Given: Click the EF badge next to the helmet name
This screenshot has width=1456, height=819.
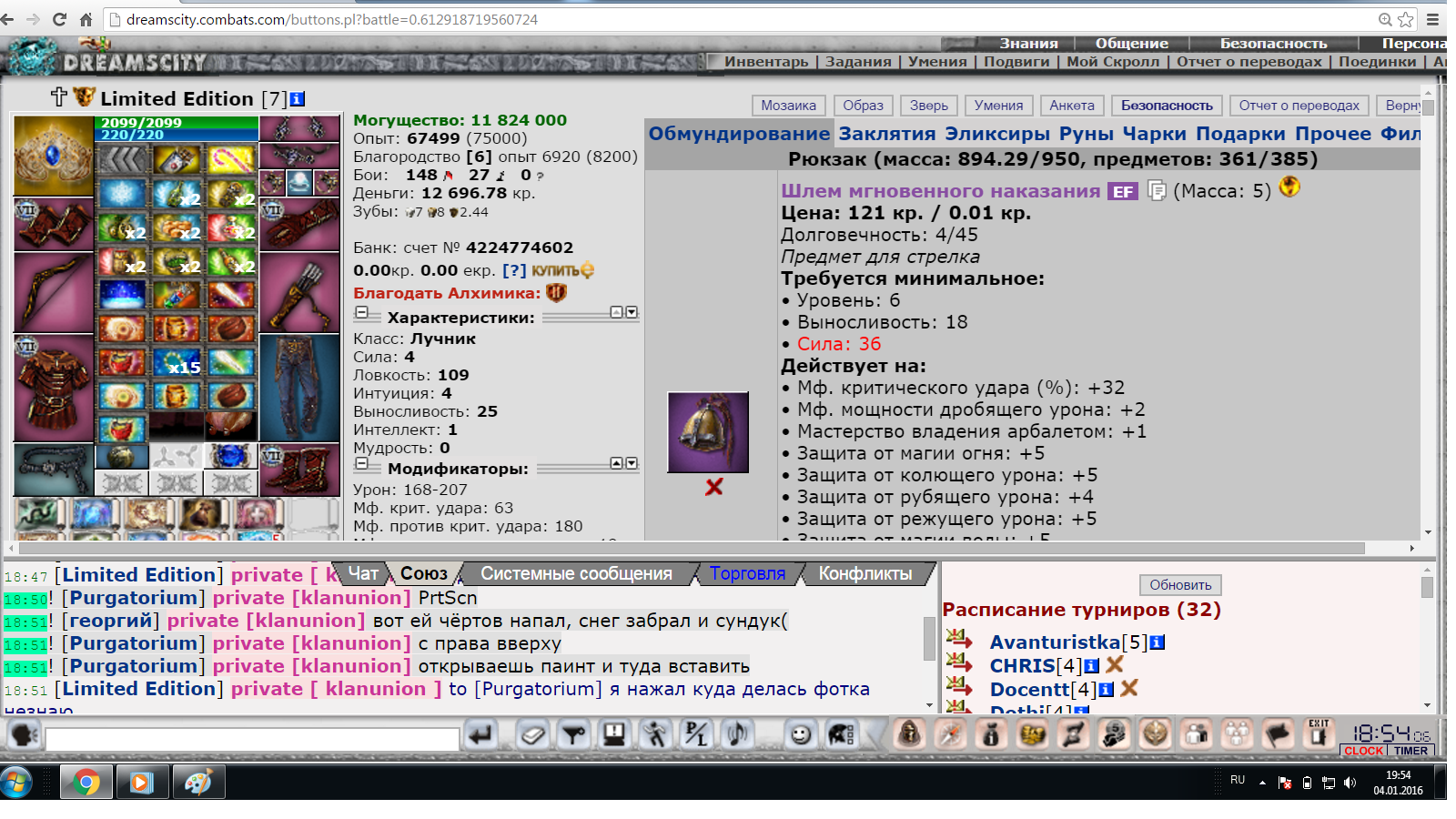Looking at the screenshot, I should pyautogui.click(x=1123, y=191).
